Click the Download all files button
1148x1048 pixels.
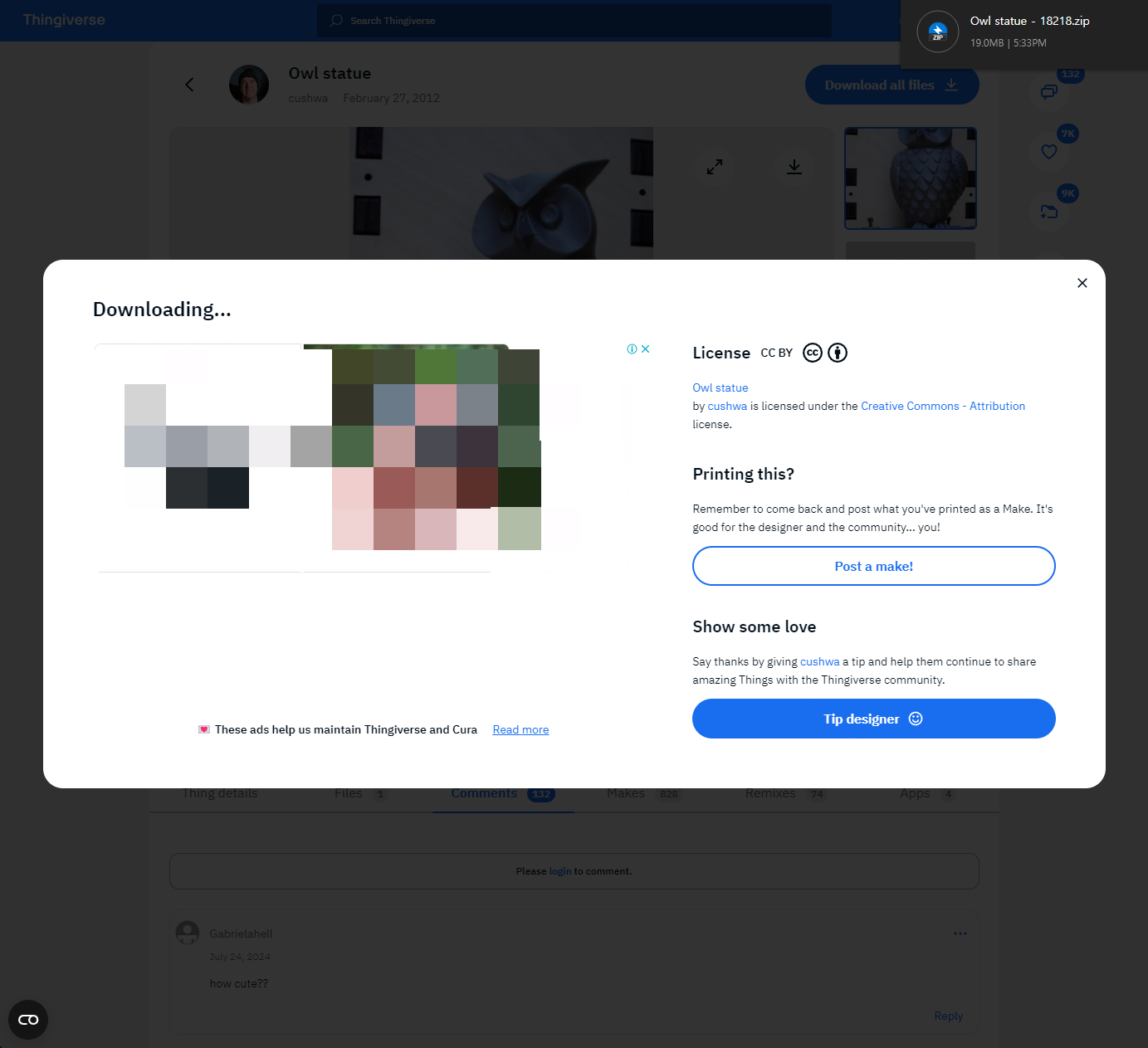[892, 85]
